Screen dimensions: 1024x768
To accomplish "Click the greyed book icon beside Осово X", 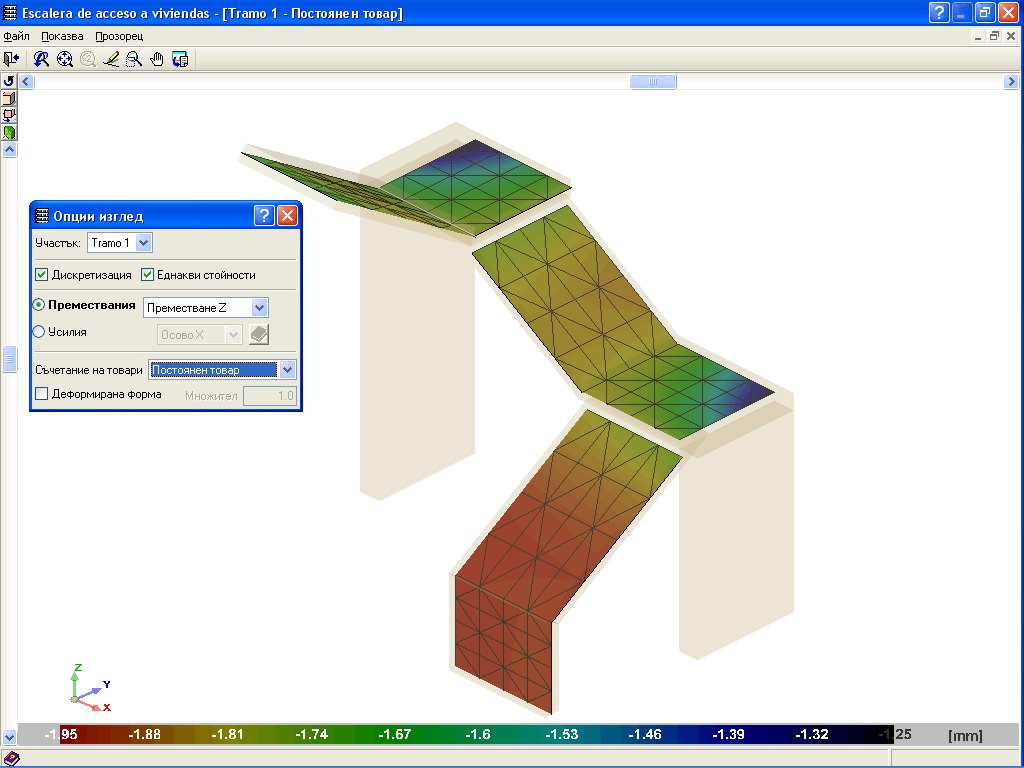I will tap(259, 334).
